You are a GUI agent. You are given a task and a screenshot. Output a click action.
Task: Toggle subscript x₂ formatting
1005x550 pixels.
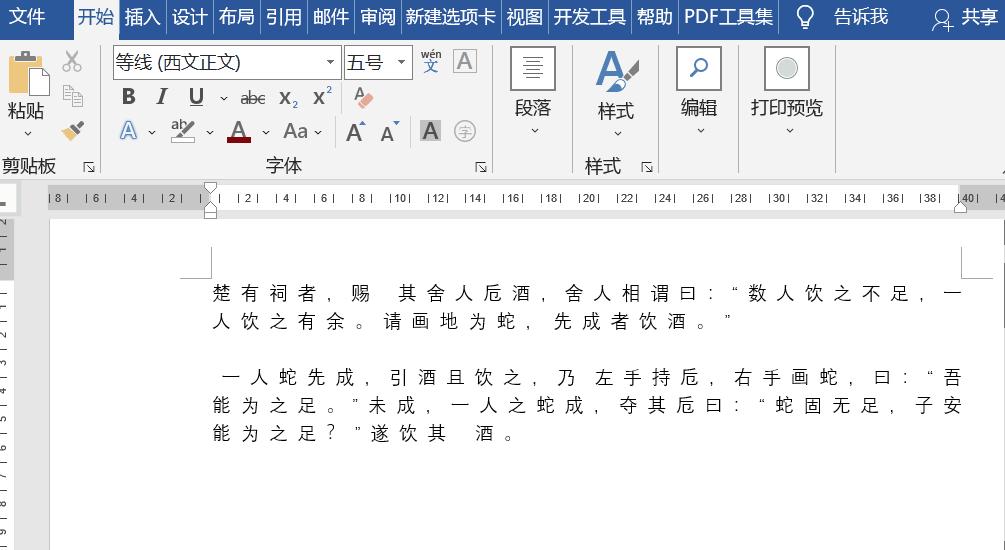288,98
